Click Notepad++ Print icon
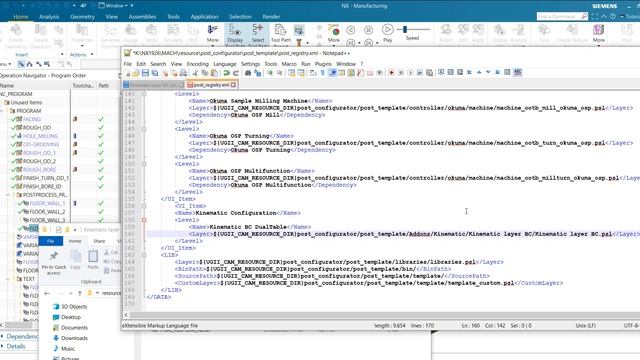 (184, 73)
